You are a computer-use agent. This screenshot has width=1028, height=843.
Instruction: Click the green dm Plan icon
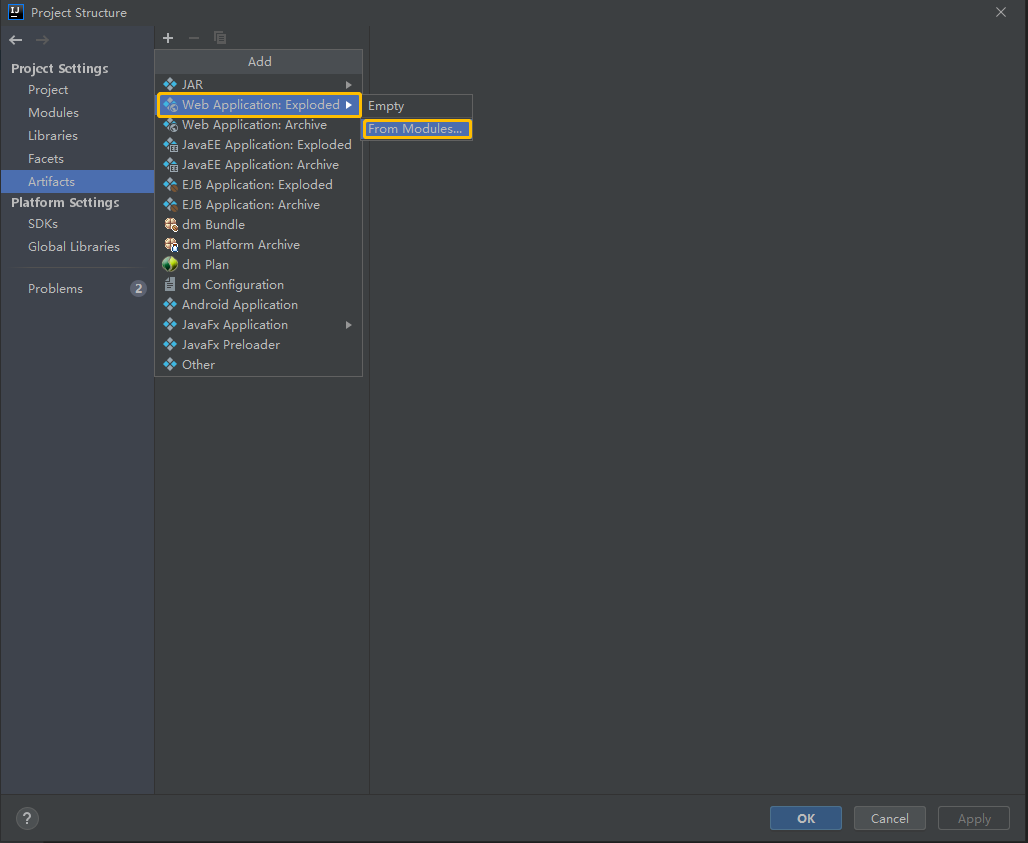(170, 264)
